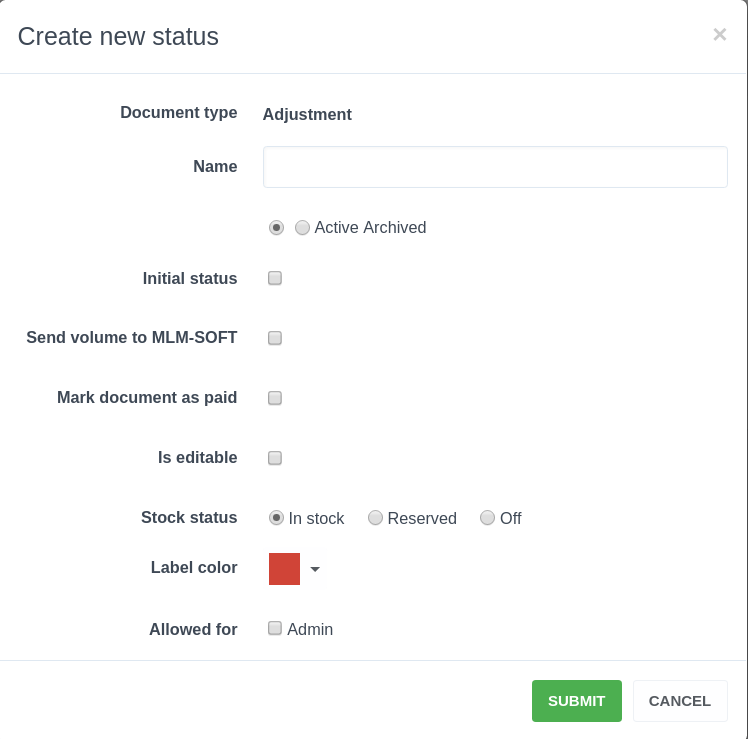Screen dimensions: 748x739
Task: Click the Stock status field label
Action: click(x=189, y=518)
